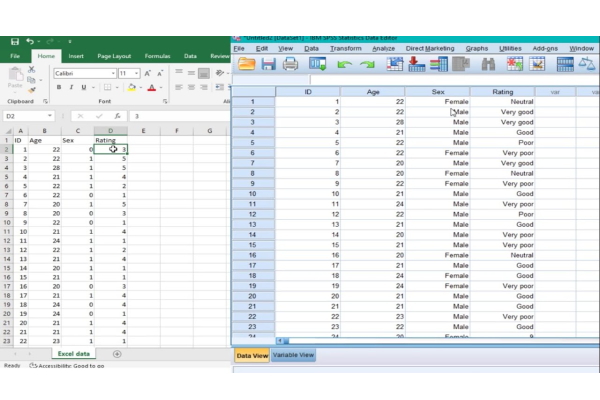The image size is (600, 400).
Task: Toggle top align in Excel ribbon
Action: click(179, 72)
